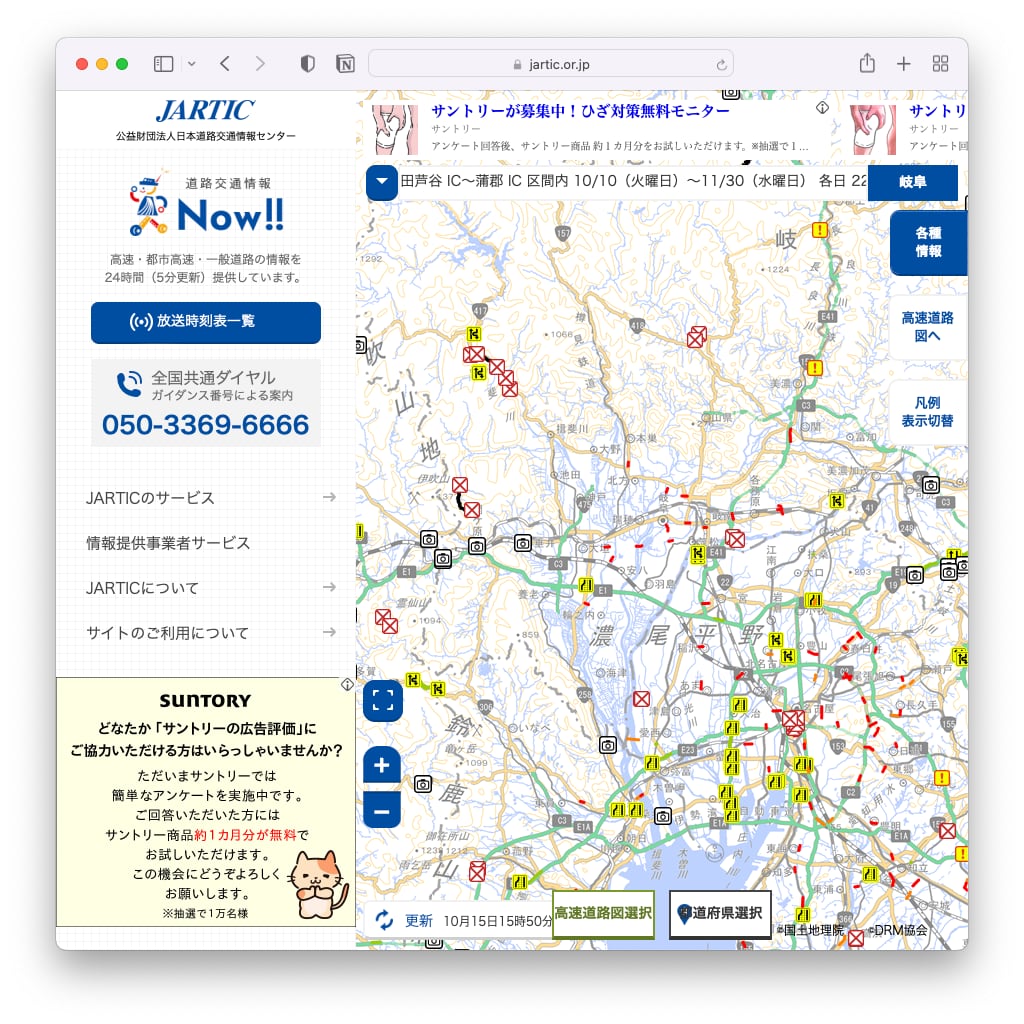Open Safari share icon

867,64
